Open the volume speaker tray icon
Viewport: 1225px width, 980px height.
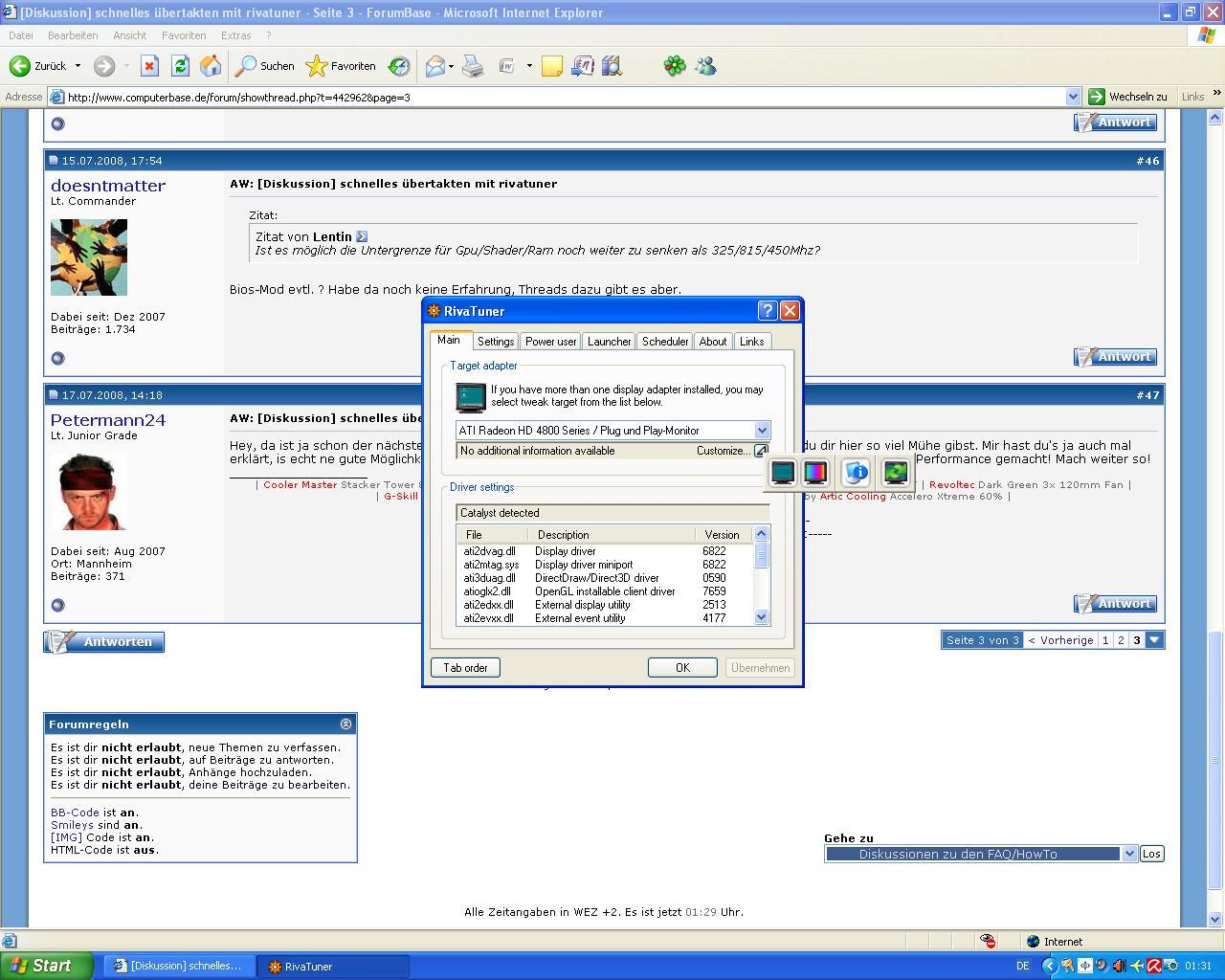pos(1119,966)
